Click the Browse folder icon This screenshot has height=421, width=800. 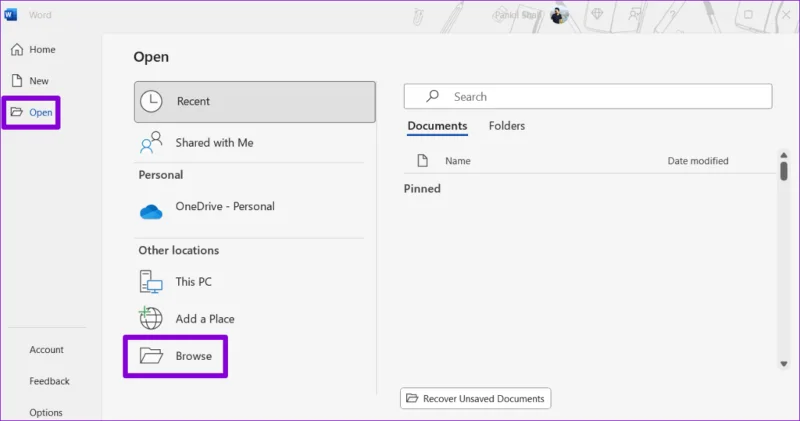point(151,356)
